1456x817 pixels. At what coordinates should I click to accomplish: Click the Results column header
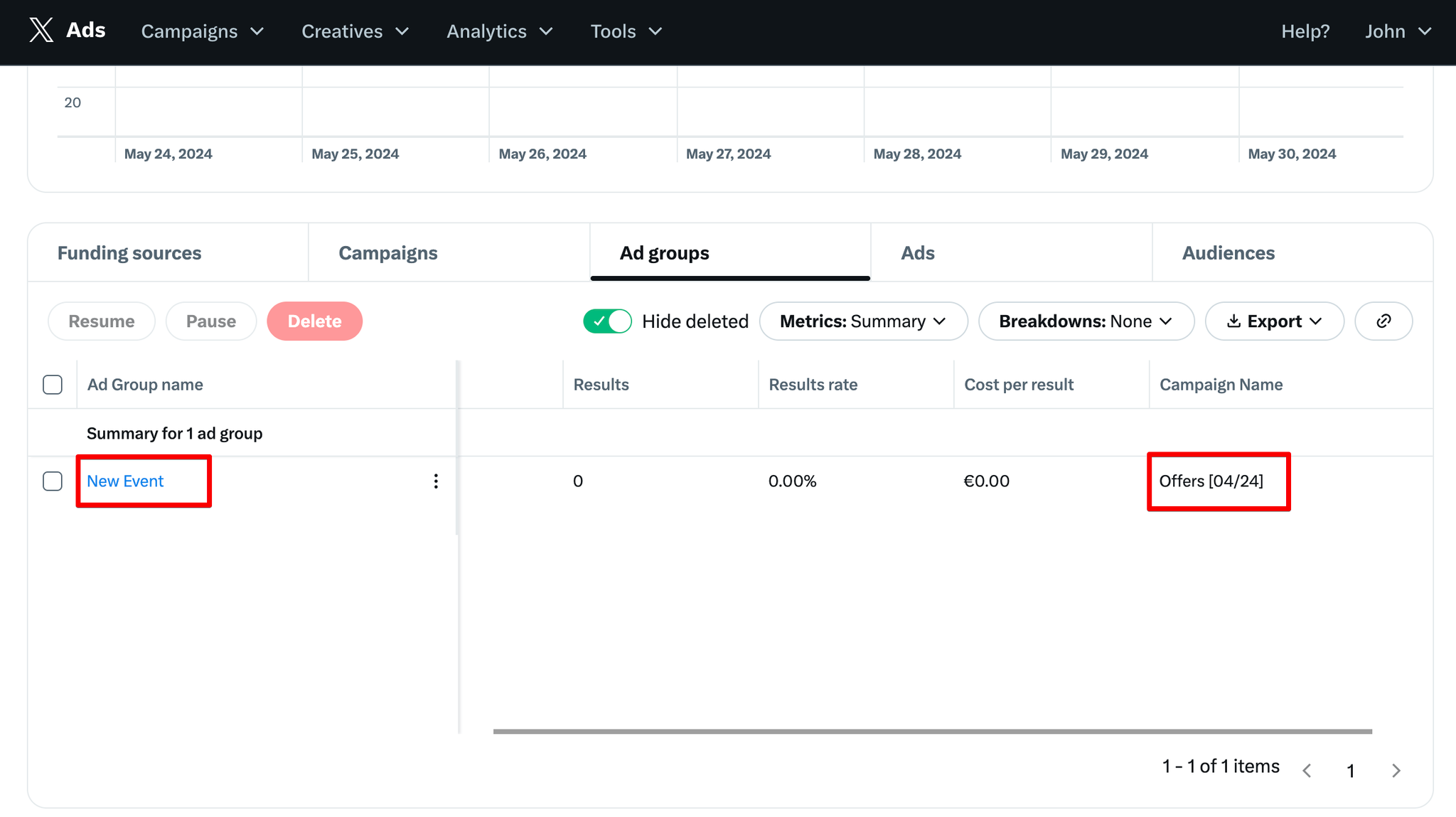tap(601, 385)
